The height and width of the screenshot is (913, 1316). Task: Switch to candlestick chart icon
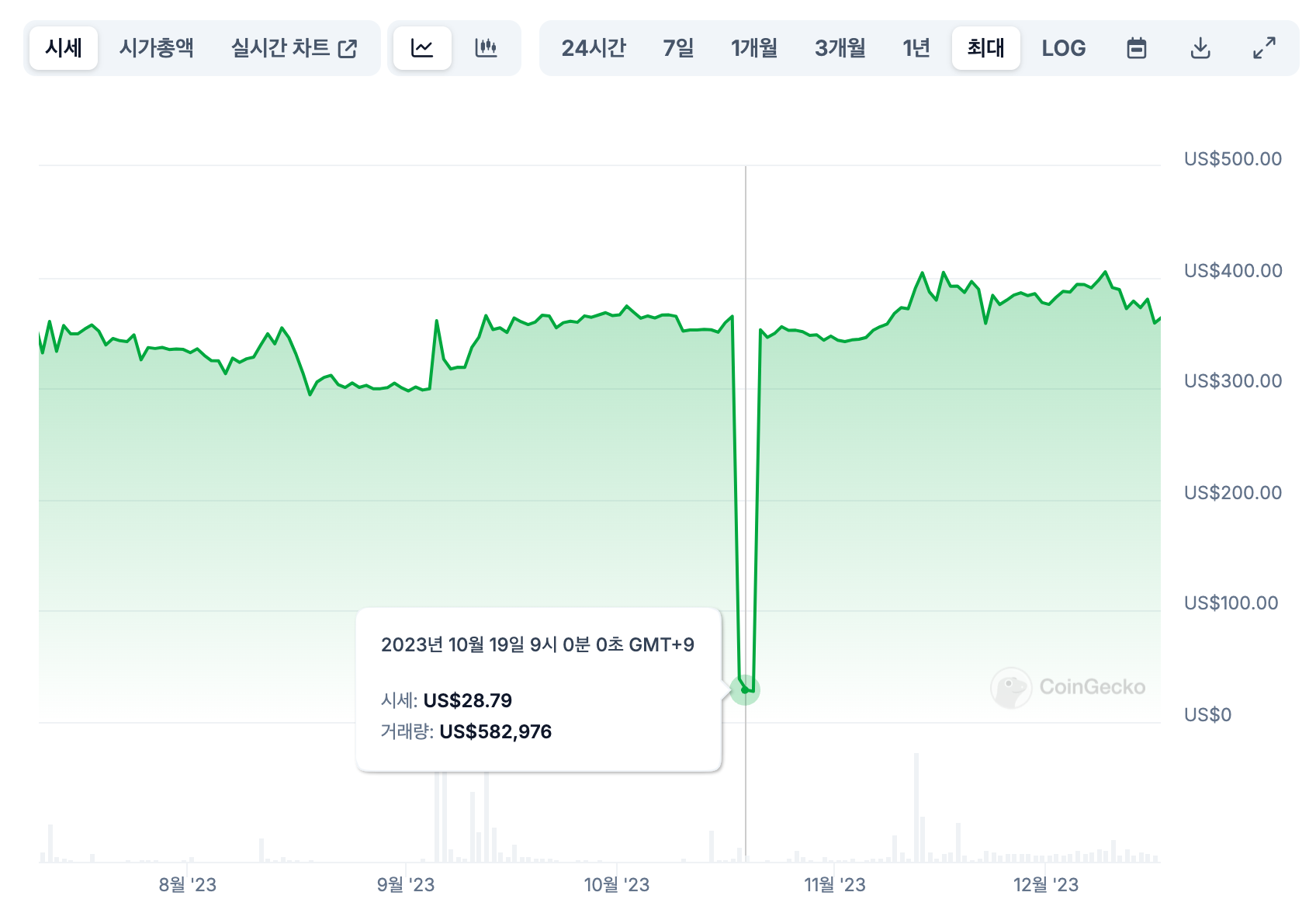(x=486, y=48)
